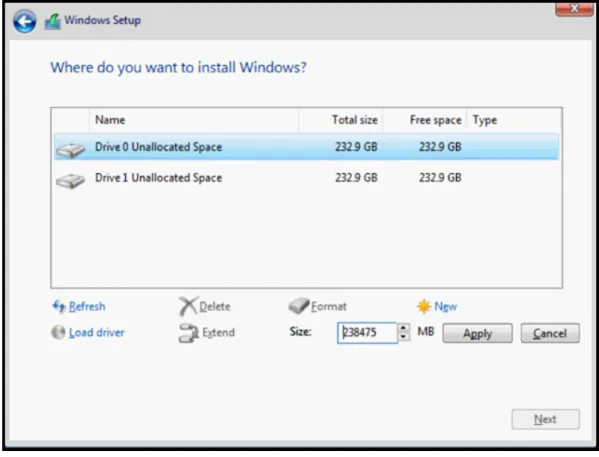
Task: Click the Extend partition icon
Action: point(189,333)
